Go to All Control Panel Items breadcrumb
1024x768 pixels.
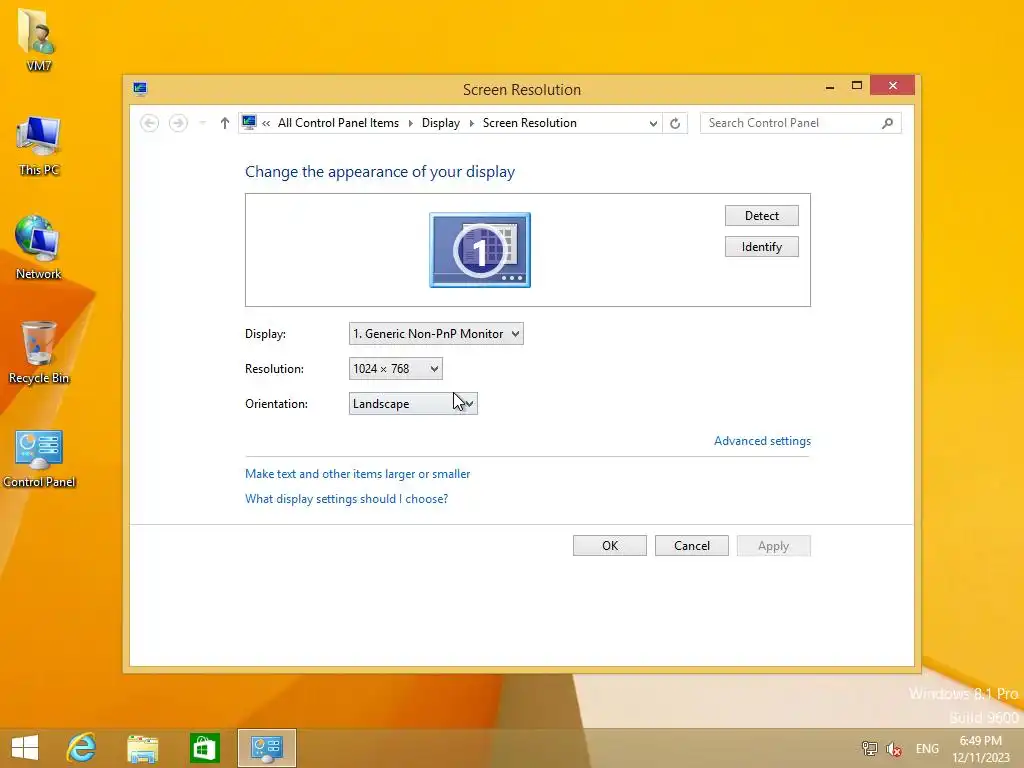(x=338, y=123)
